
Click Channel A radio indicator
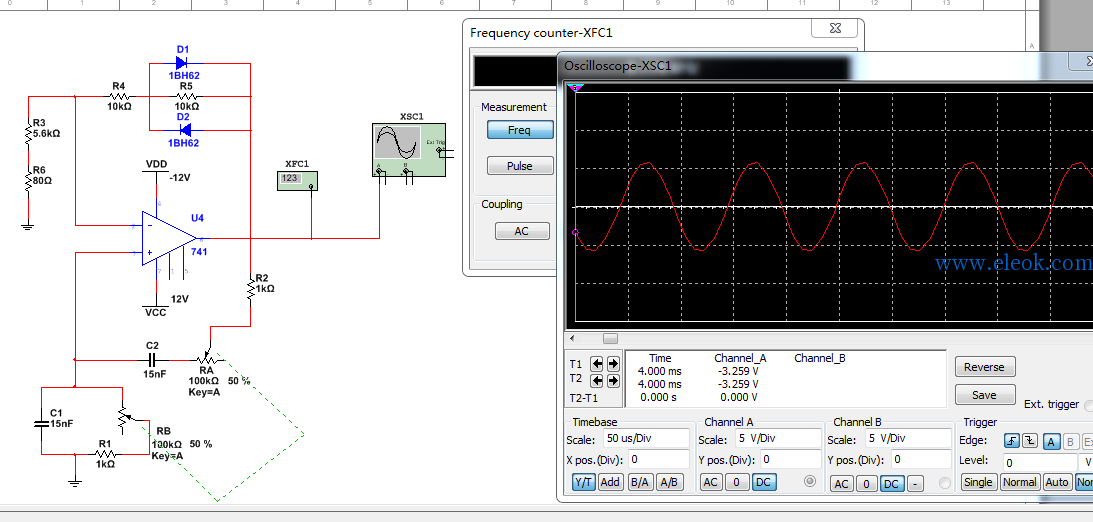[809, 481]
